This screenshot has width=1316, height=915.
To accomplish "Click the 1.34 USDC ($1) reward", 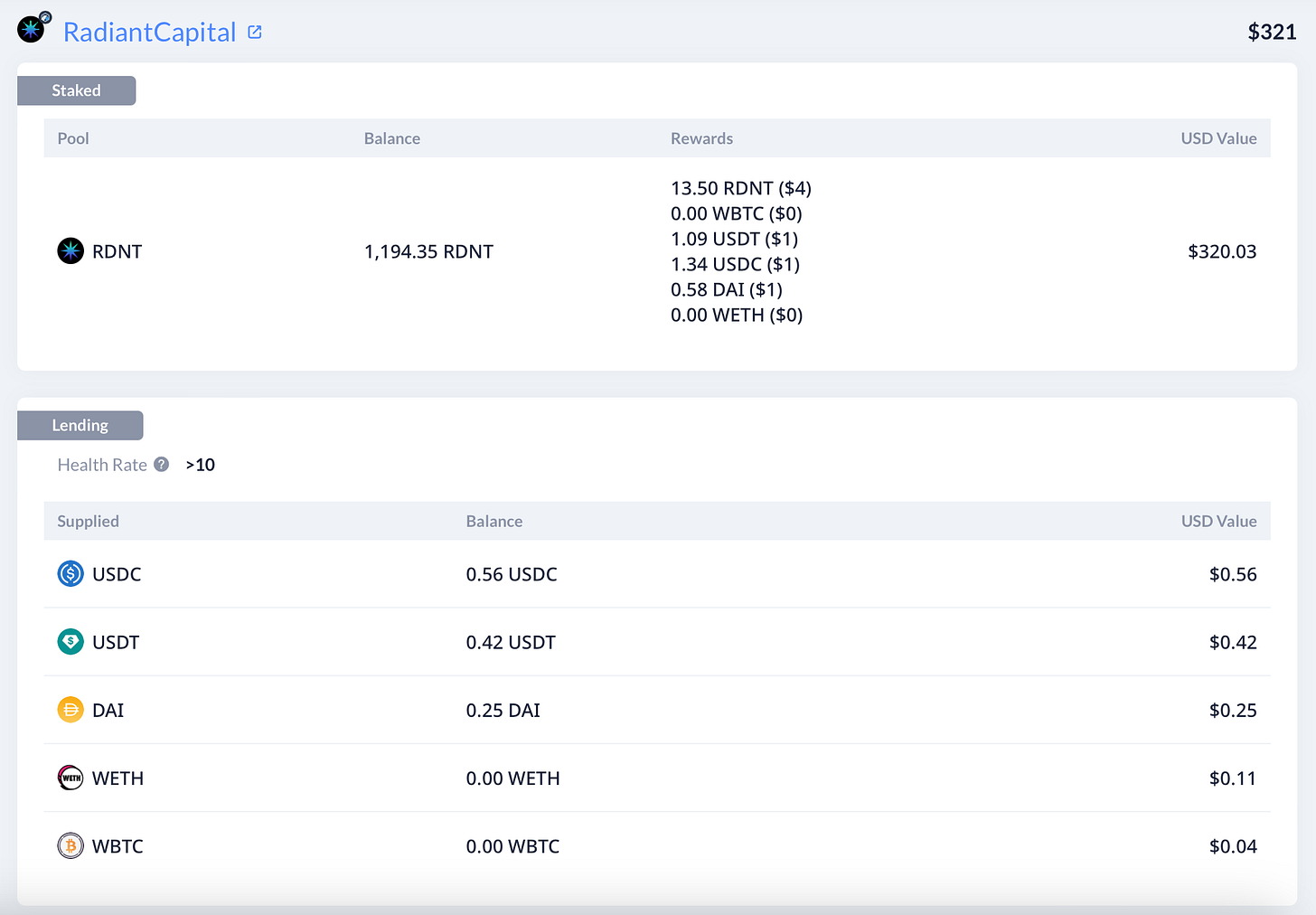I will click(x=735, y=264).
